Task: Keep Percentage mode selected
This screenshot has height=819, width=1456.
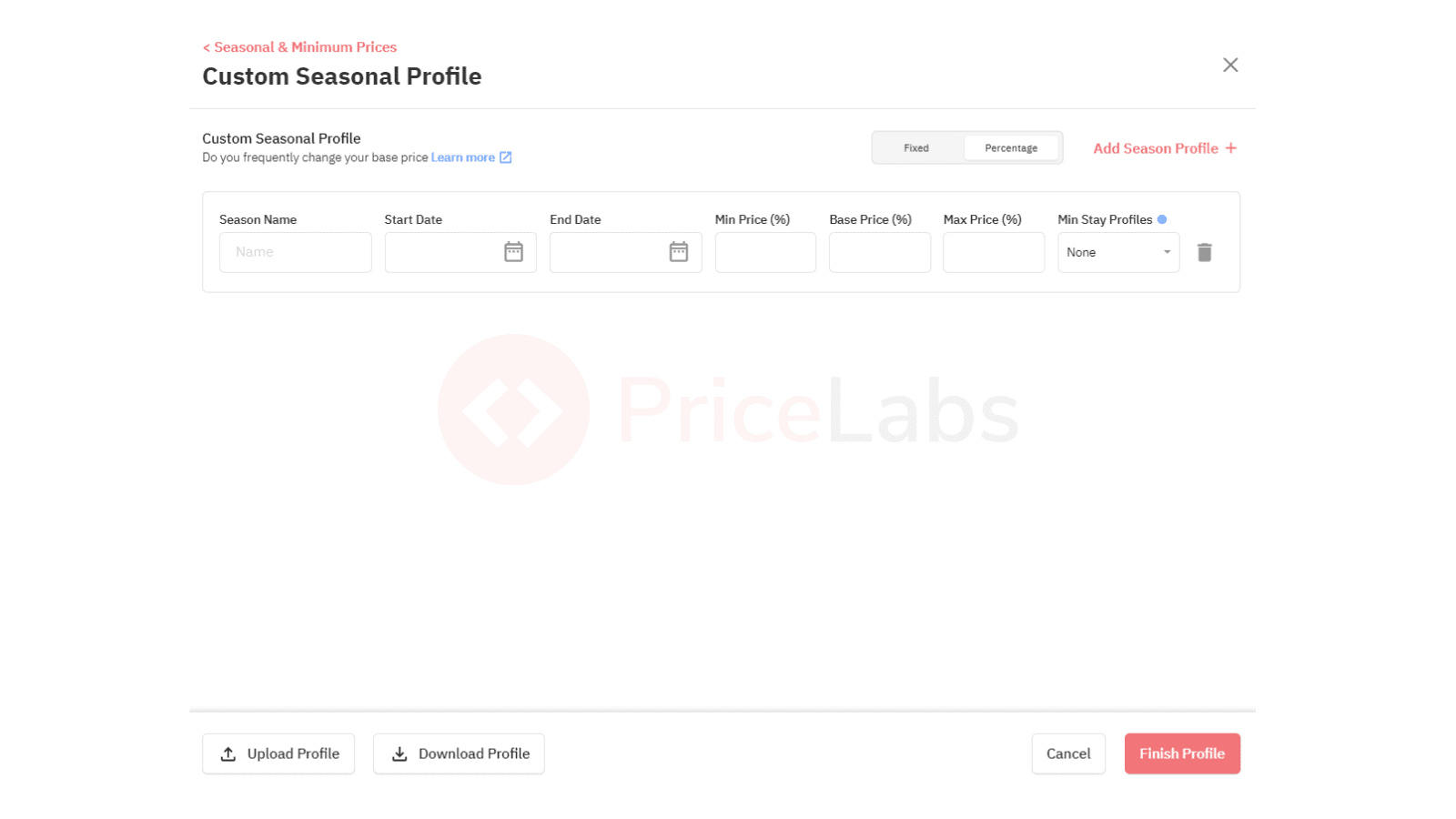Action: tap(1011, 147)
